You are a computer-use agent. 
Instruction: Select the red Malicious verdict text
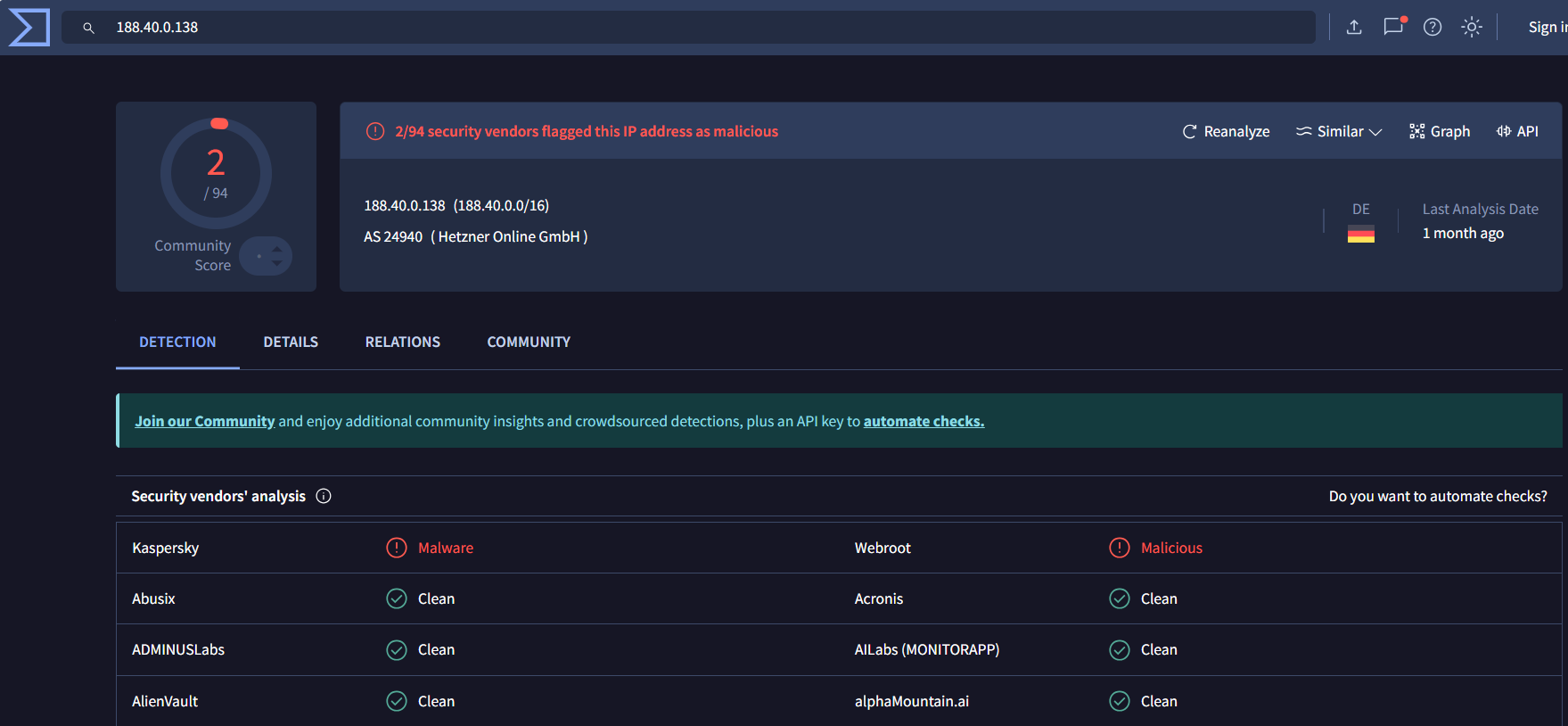1171,548
